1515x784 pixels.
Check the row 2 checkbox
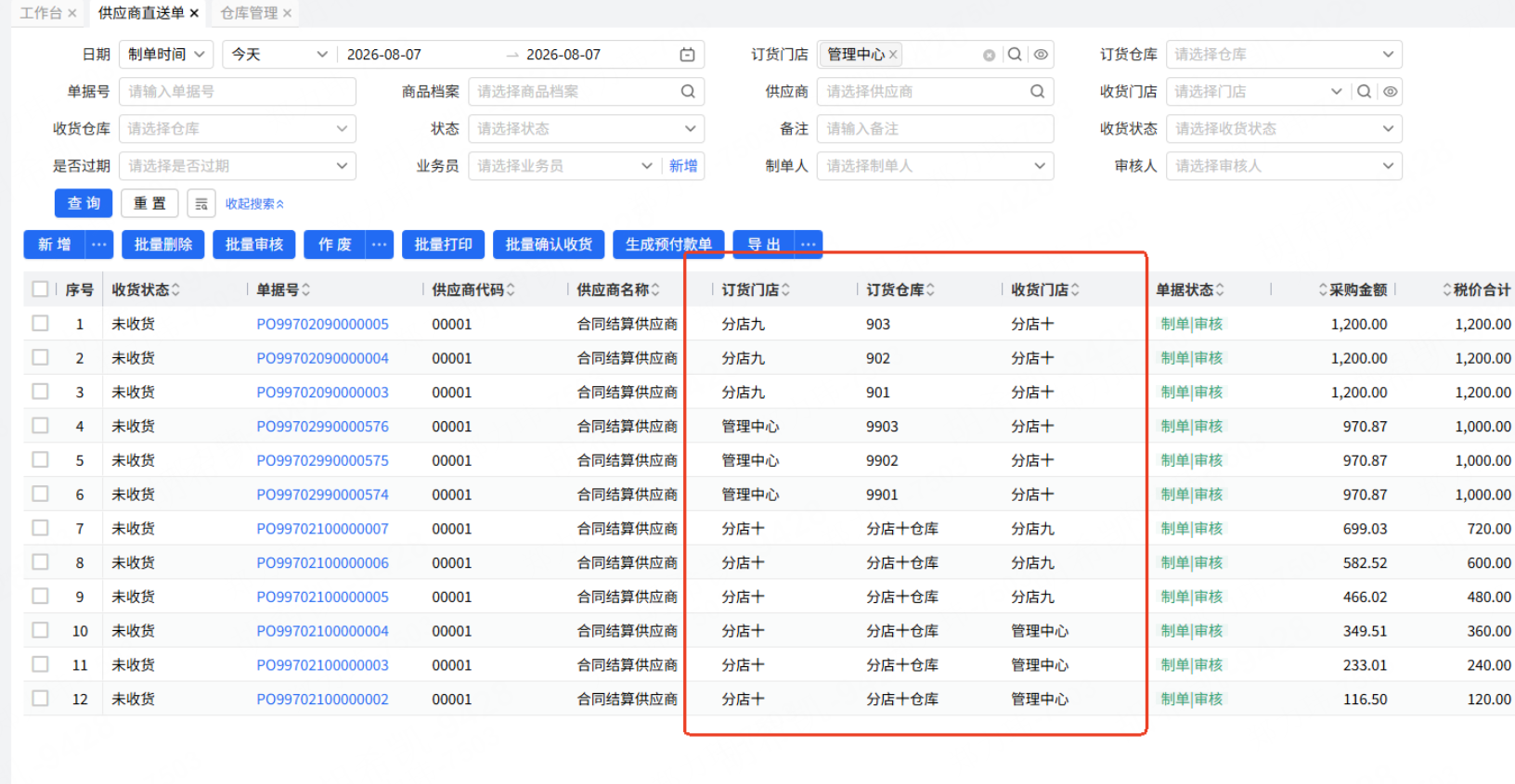(40, 356)
